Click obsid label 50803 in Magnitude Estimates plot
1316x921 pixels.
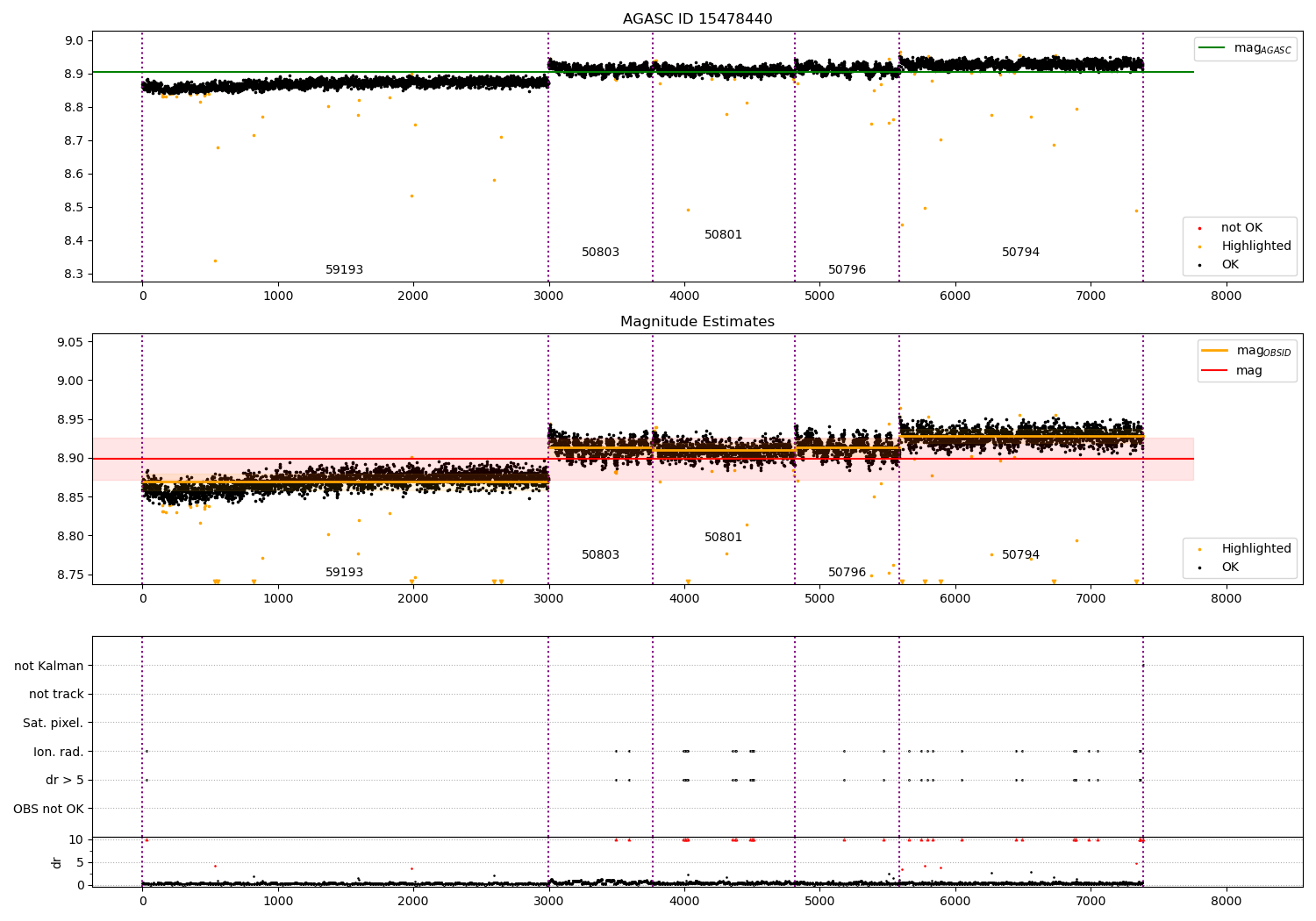click(600, 555)
